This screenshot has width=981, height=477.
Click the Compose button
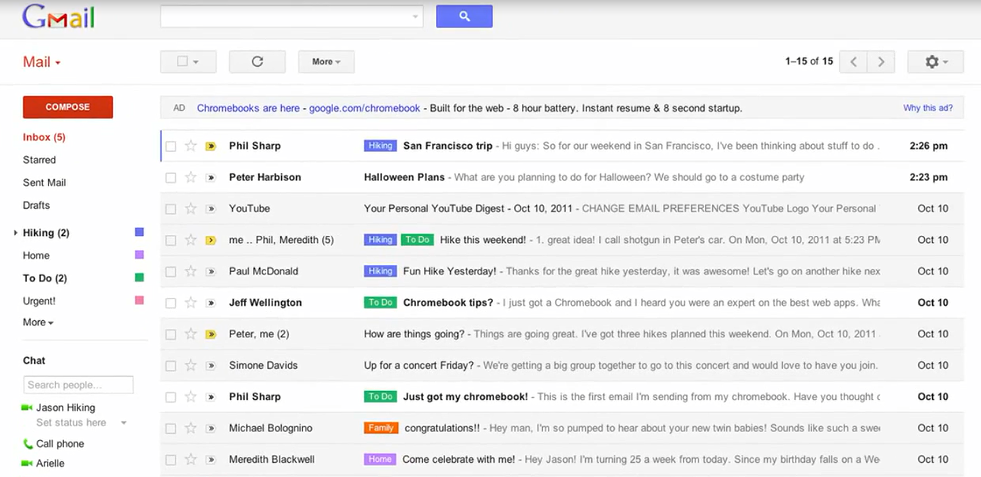coord(68,107)
